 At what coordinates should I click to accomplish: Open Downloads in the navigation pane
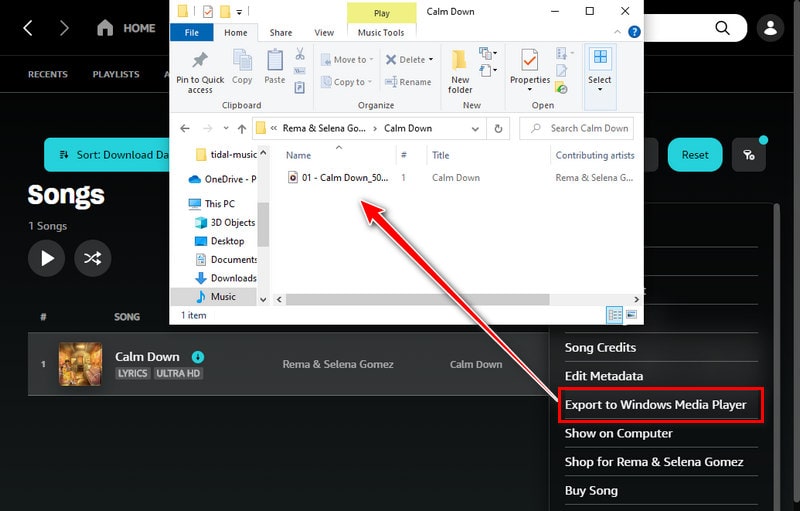226,278
